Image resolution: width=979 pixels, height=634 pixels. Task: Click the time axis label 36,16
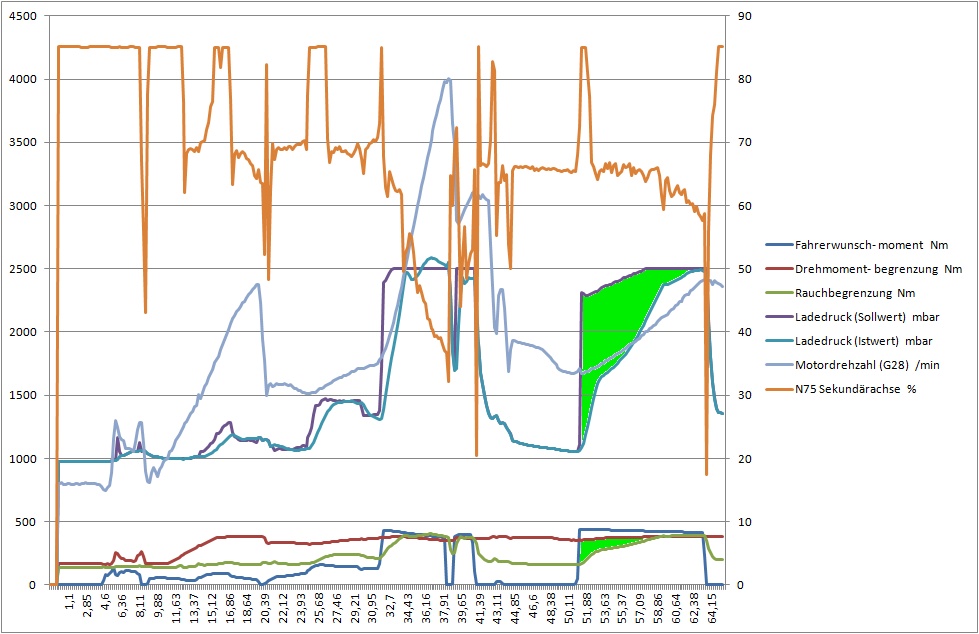pyautogui.click(x=427, y=608)
